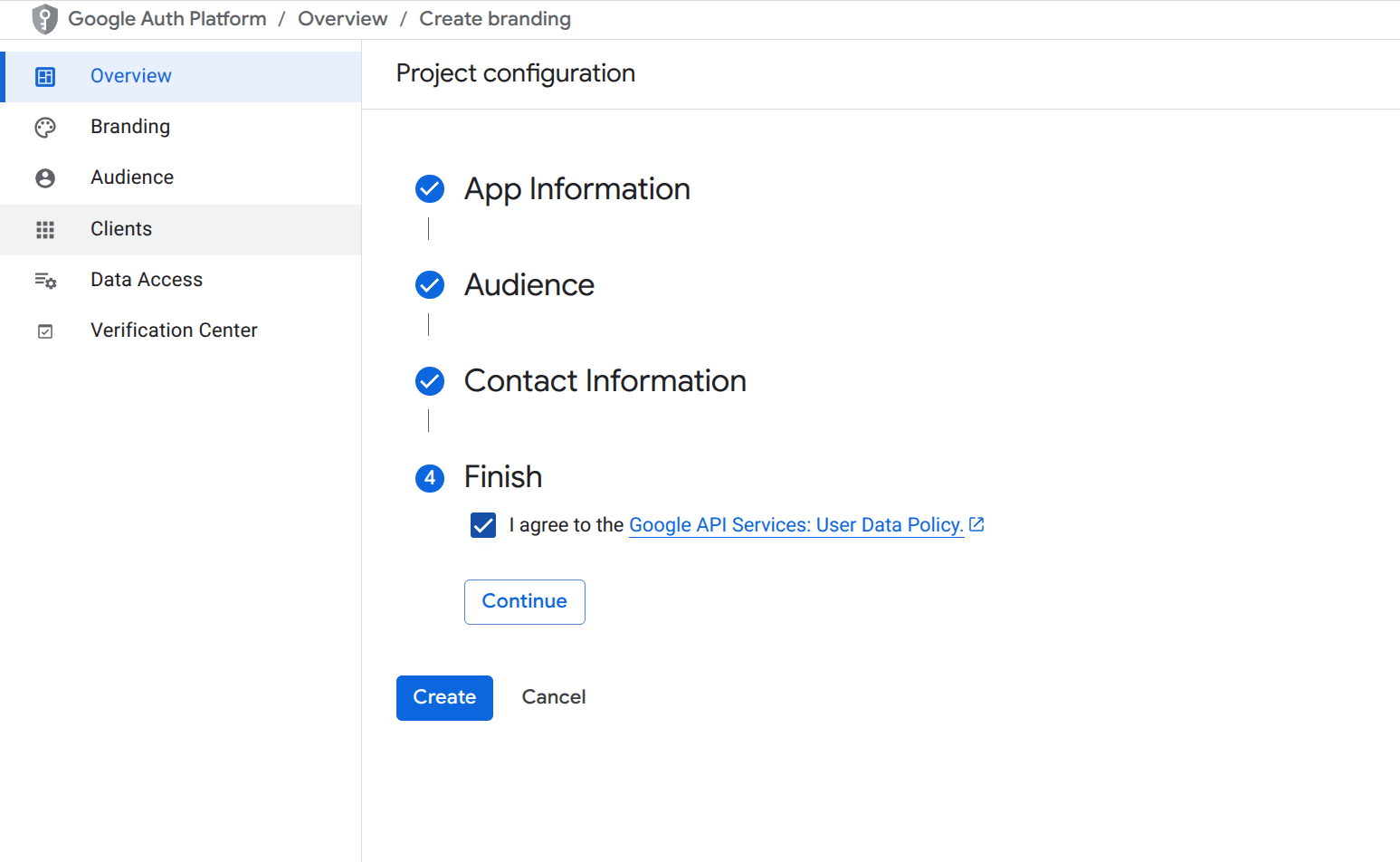The width and height of the screenshot is (1400, 862).
Task: Click the Finish step number 4 icon
Action: 430,478
